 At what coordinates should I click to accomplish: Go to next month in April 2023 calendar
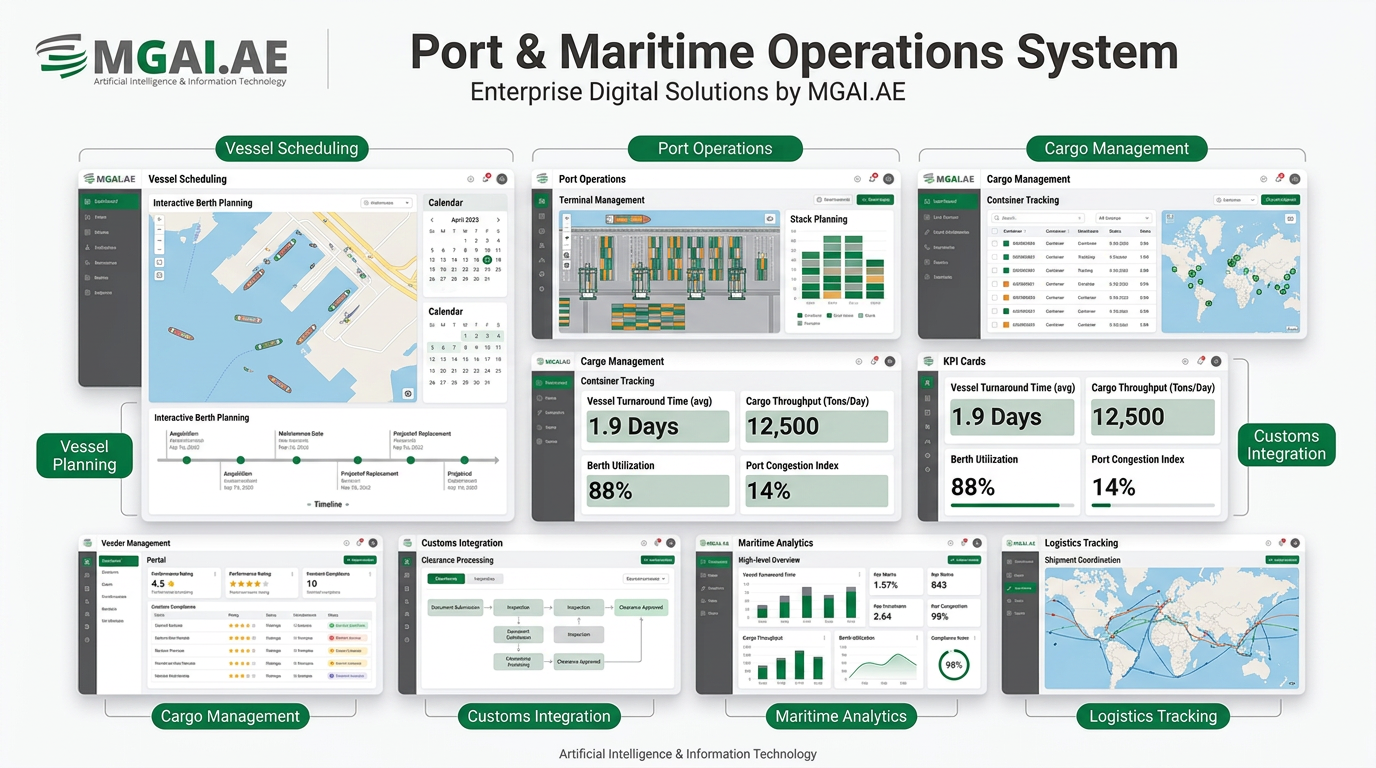(498, 220)
